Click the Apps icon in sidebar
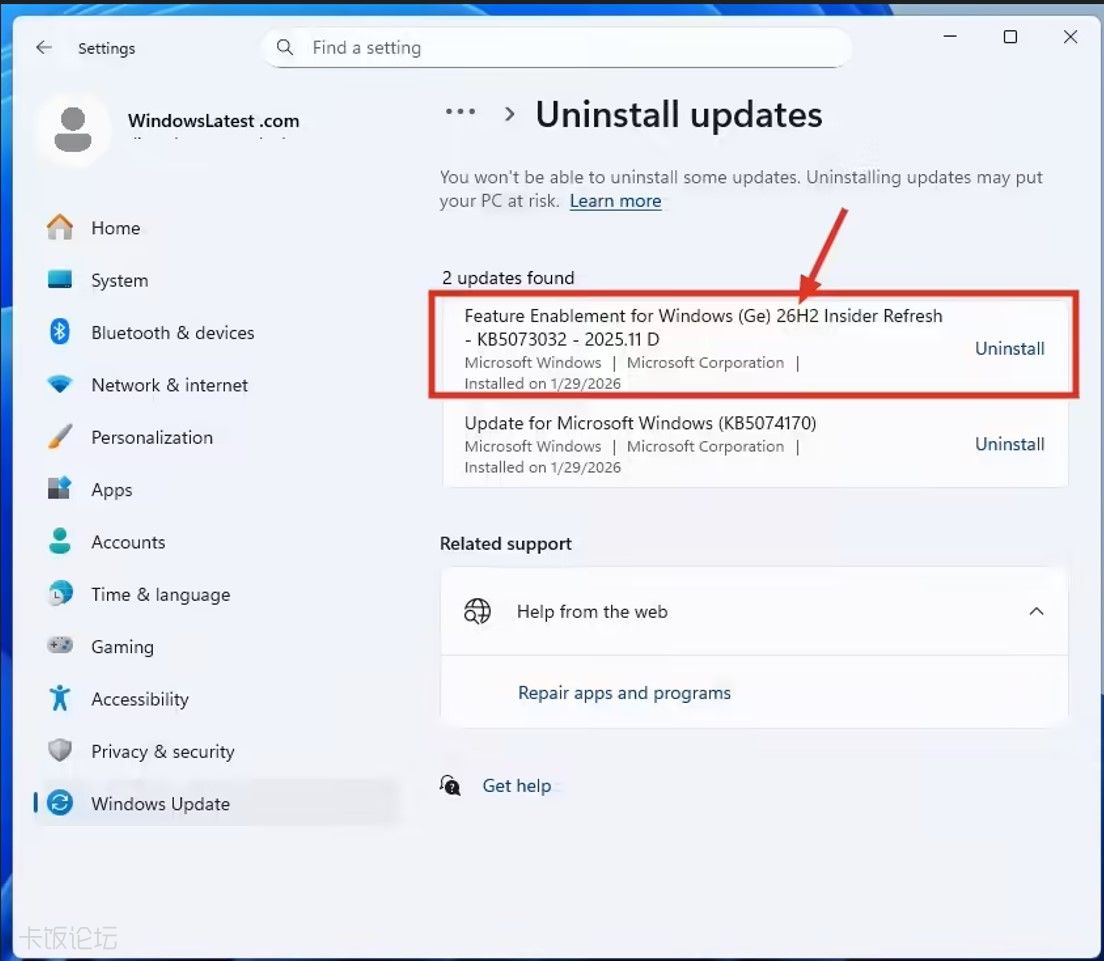The width and height of the screenshot is (1104, 961). coord(60,489)
